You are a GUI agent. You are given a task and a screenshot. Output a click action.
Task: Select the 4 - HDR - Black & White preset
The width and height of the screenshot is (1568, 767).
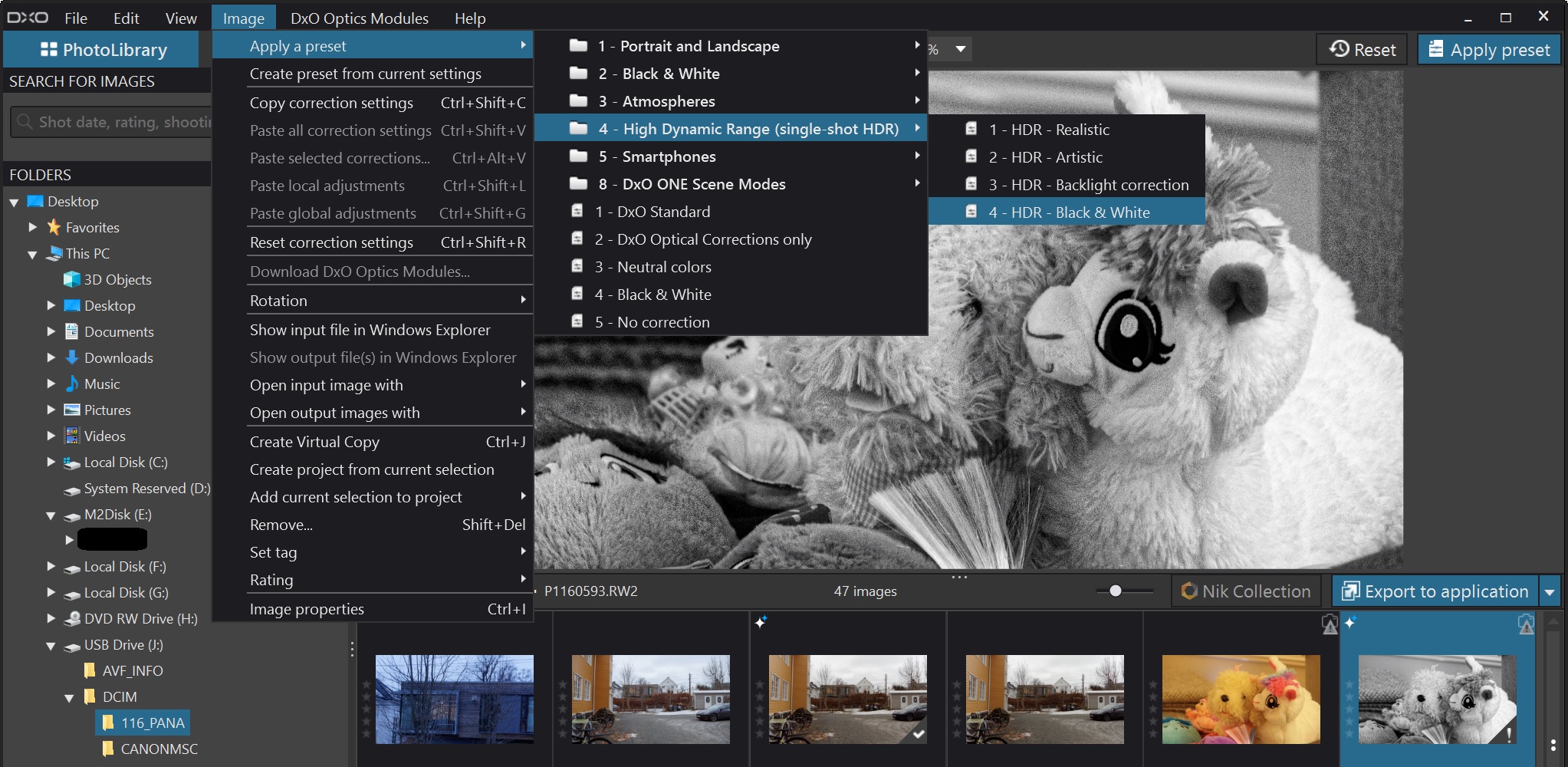point(1068,212)
